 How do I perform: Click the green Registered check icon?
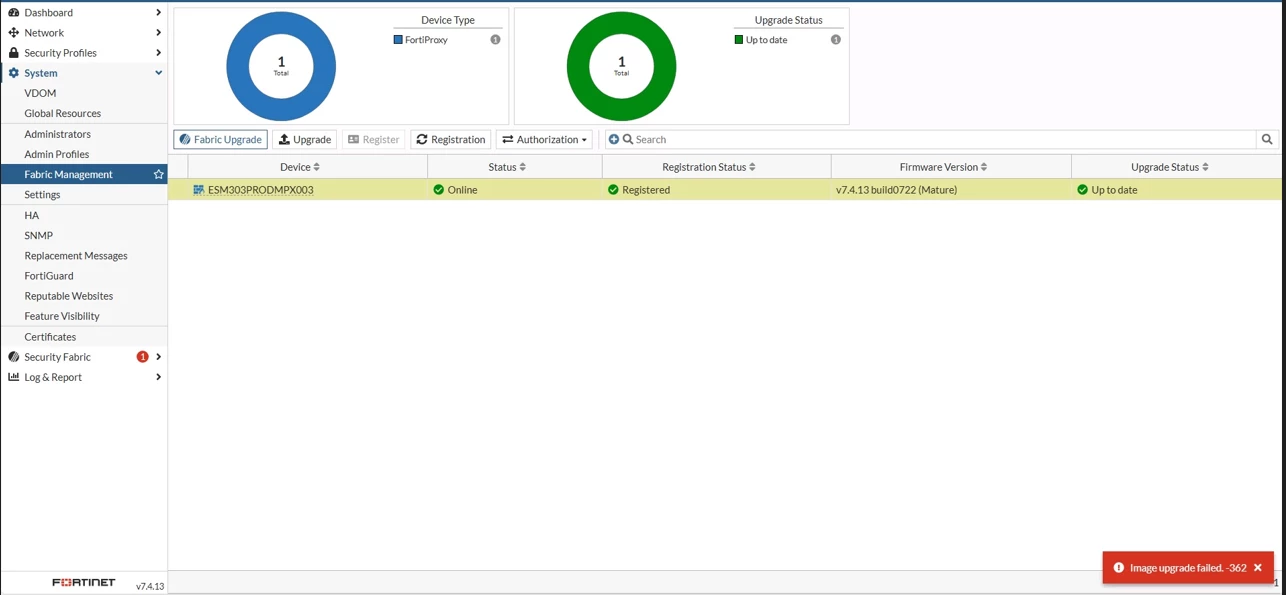click(613, 190)
